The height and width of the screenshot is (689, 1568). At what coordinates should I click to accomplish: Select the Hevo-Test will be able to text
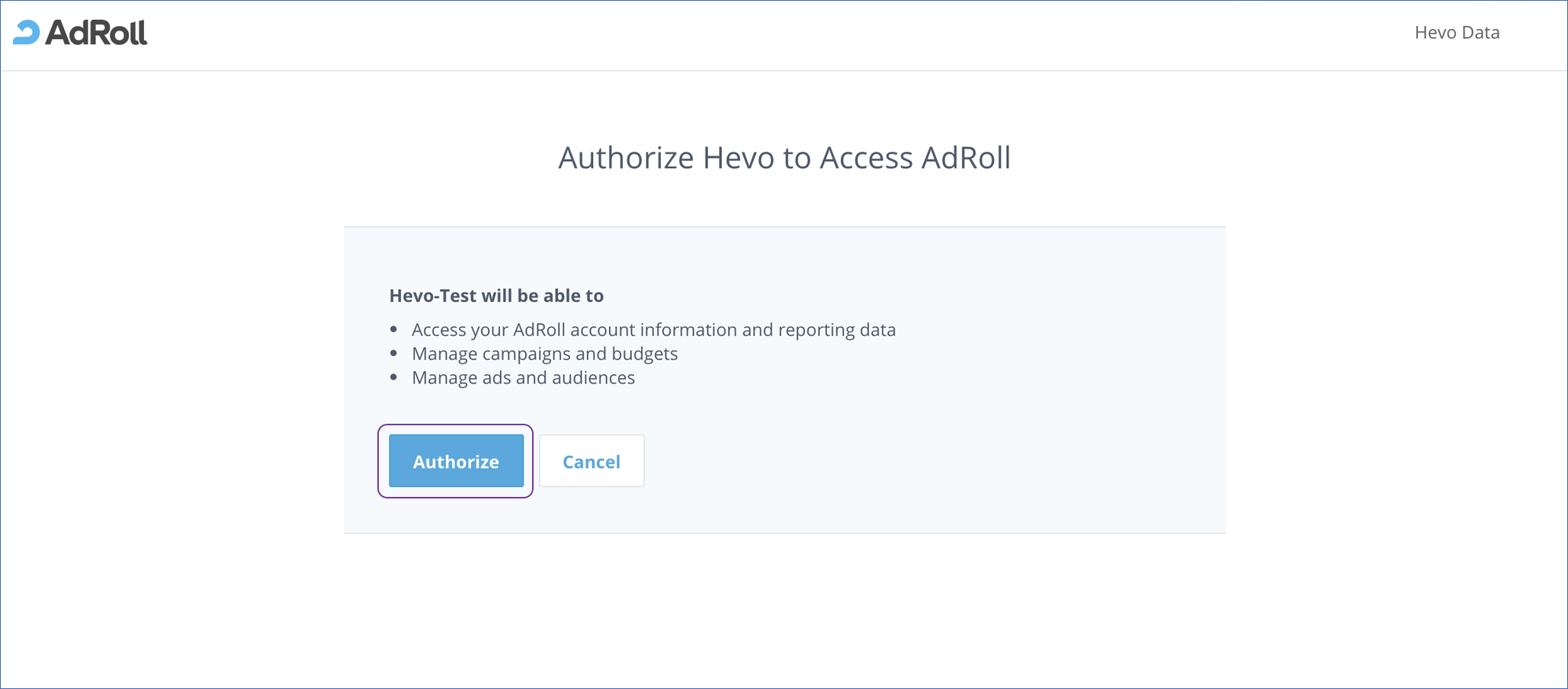pyautogui.click(x=496, y=296)
